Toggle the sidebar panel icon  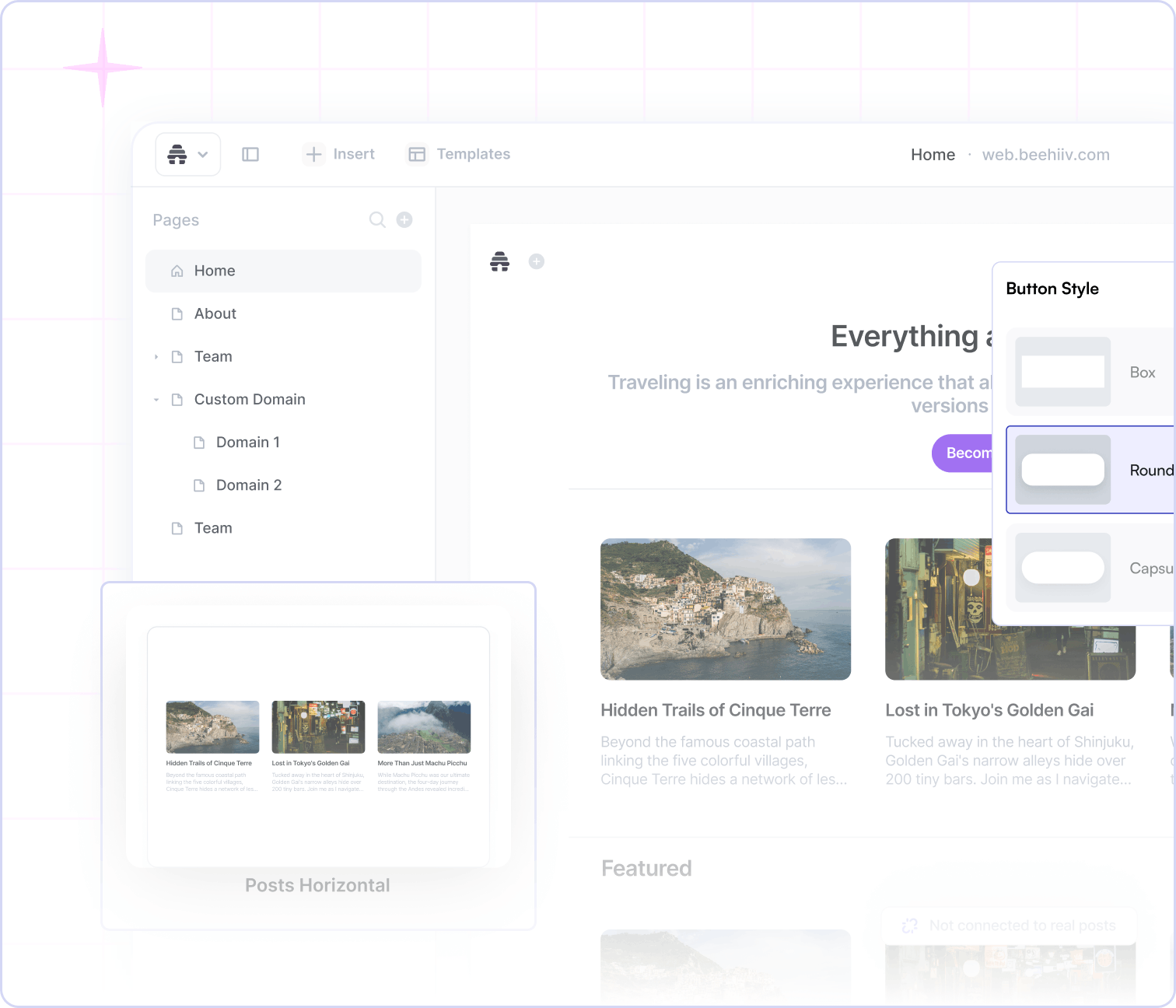[250, 154]
